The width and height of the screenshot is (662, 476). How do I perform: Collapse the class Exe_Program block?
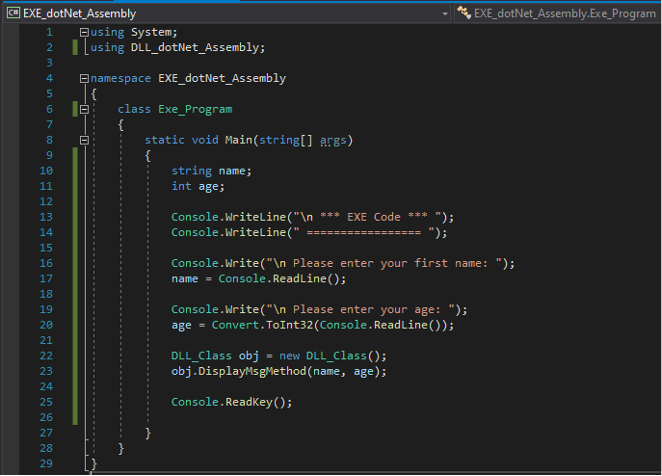point(84,109)
